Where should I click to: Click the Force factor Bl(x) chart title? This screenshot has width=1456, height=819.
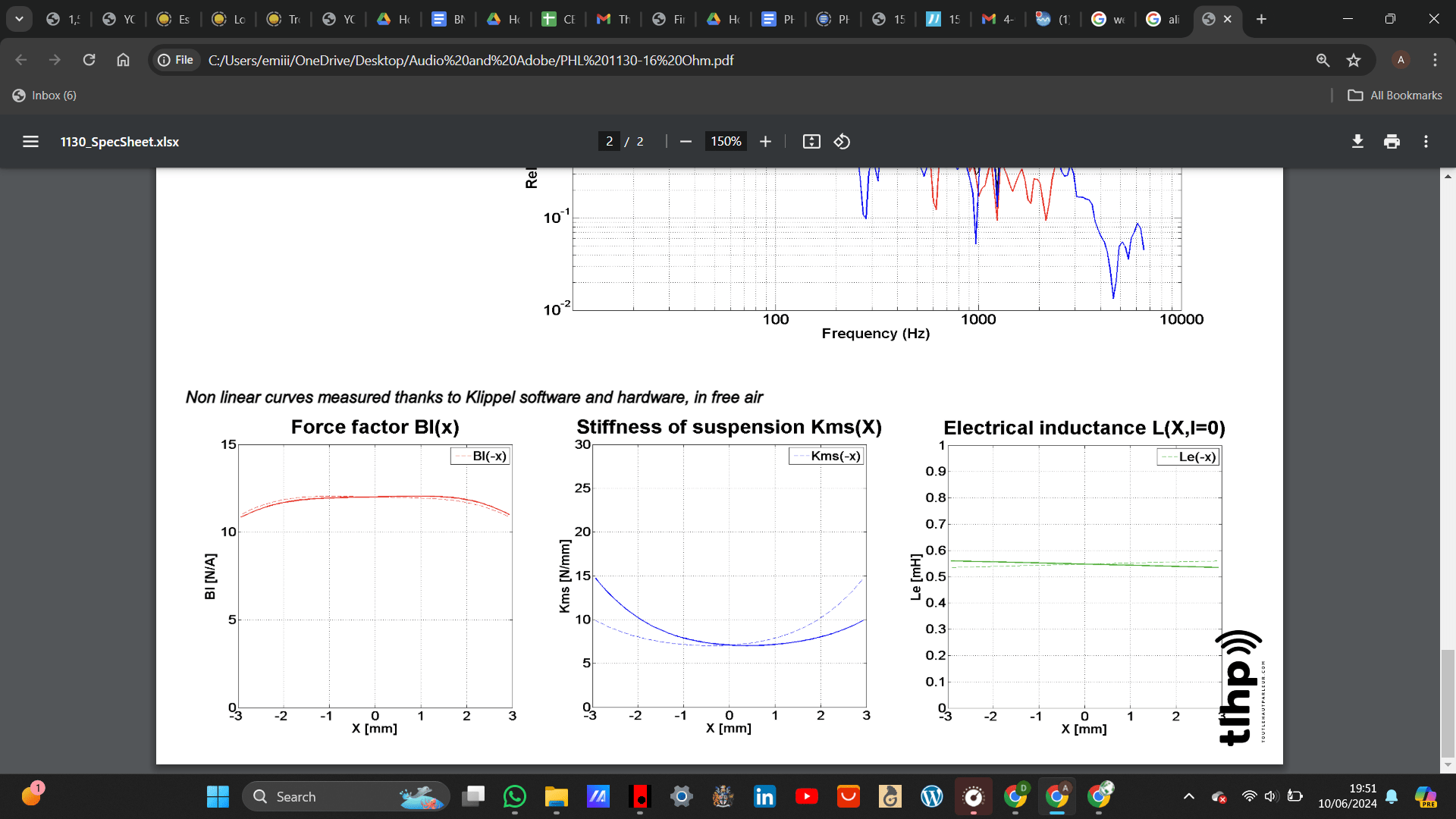(375, 427)
